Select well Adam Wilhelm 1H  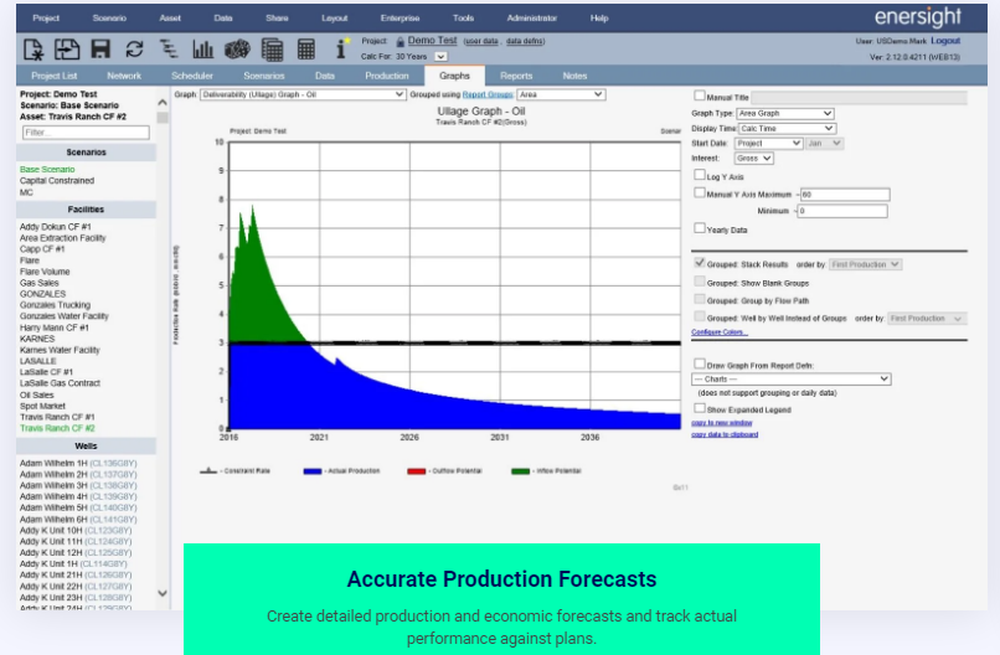point(78,464)
